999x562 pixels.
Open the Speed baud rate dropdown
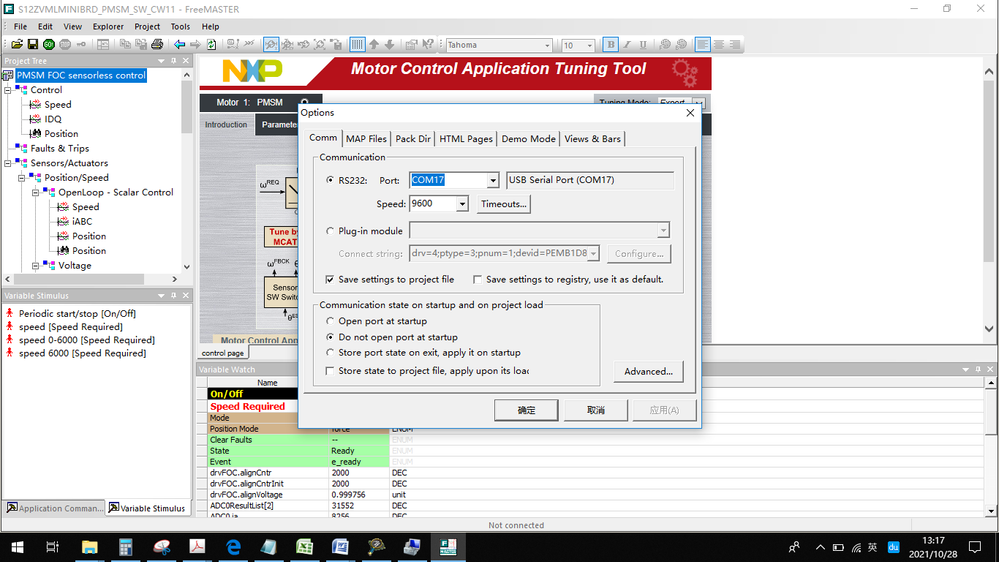coord(462,204)
